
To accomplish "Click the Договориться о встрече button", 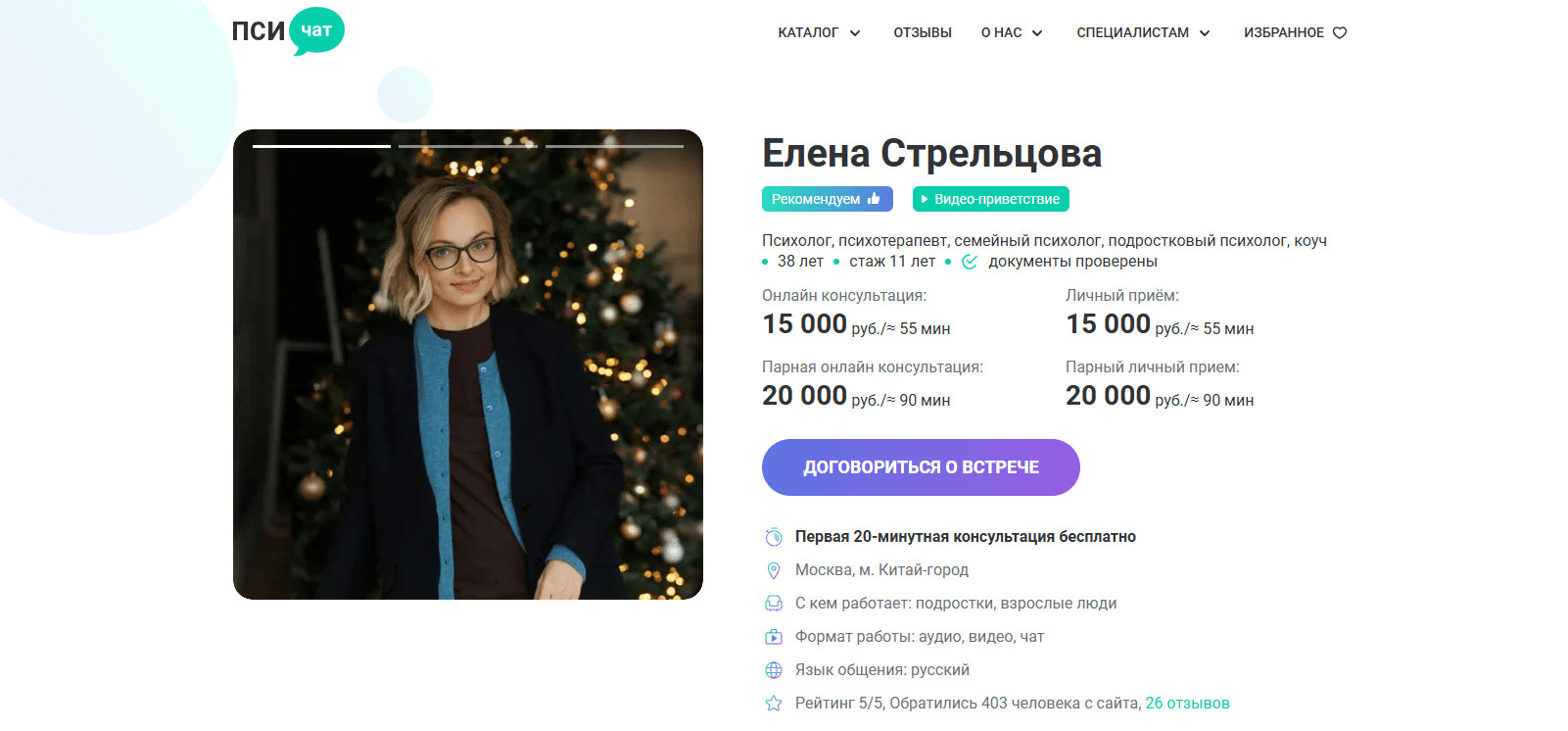I will tap(921, 467).
